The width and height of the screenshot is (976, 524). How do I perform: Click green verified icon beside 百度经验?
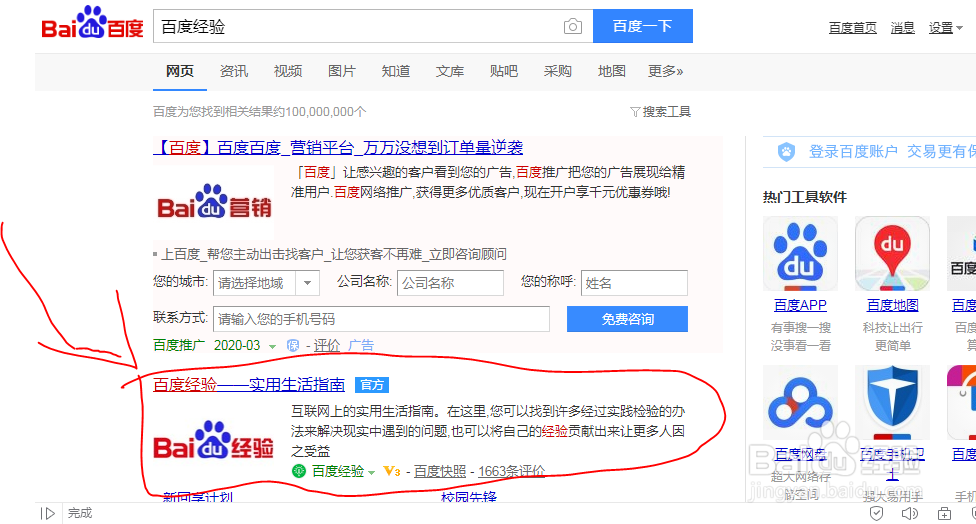(x=299, y=471)
